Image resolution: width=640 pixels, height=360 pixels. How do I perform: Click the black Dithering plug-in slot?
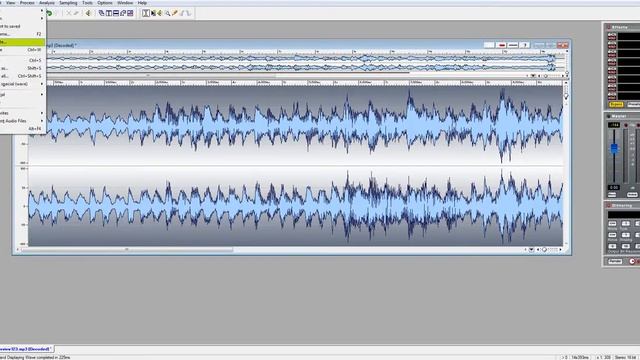coord(624,214)
